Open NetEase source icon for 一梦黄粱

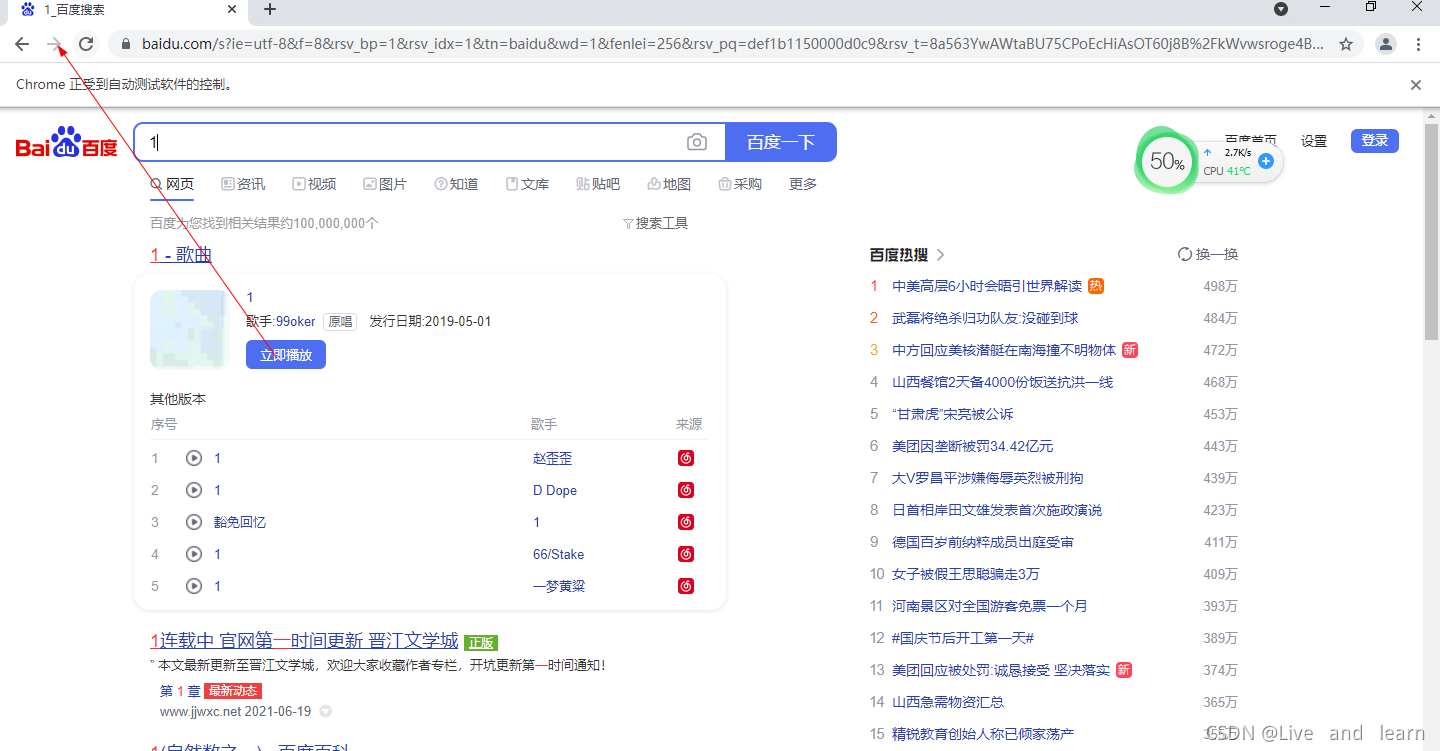pos(686,586)
